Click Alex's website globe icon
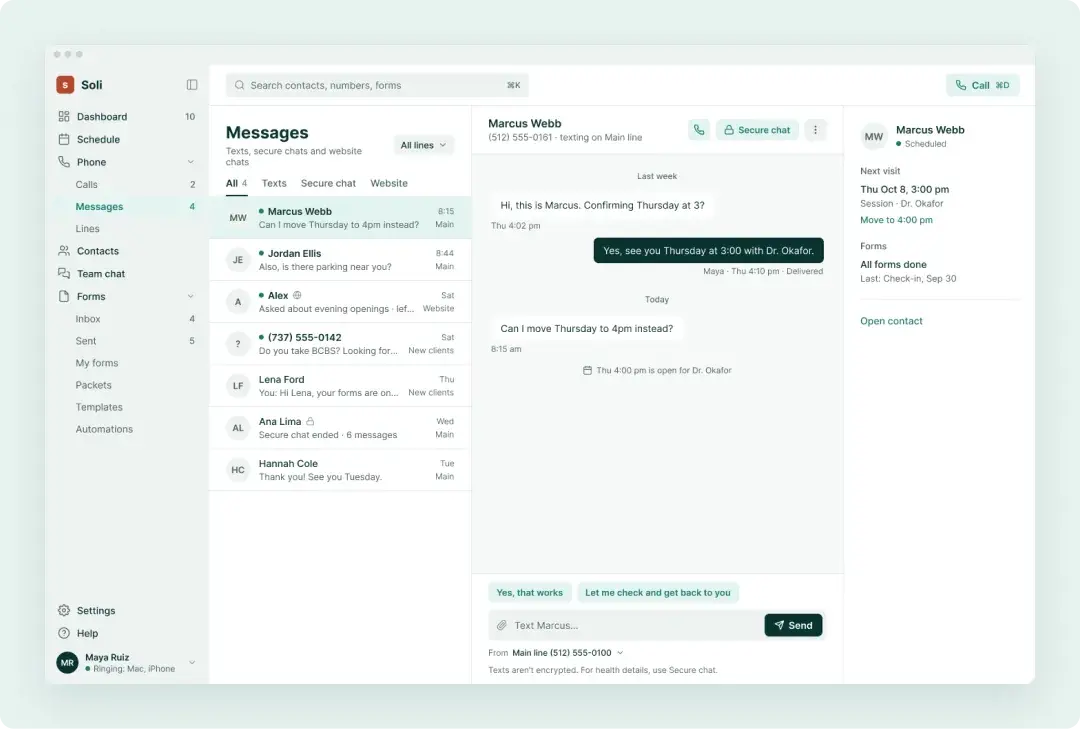The width and height of the screenshot is (1080, 729). coord(297,295)
